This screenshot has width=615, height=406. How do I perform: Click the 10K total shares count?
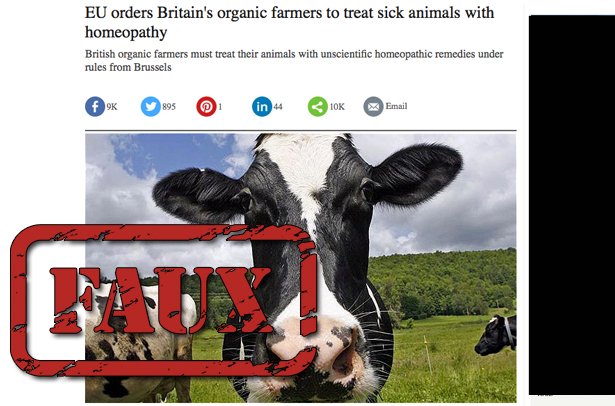337,107
